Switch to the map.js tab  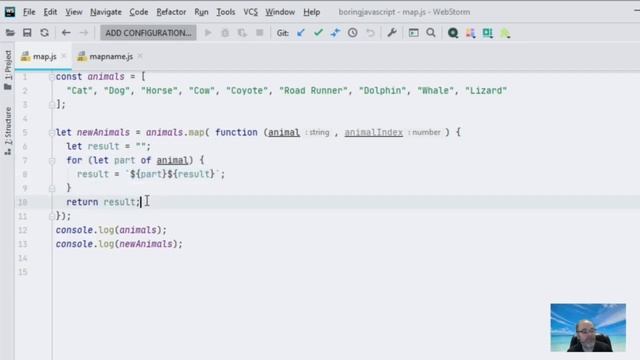point(44,56)
